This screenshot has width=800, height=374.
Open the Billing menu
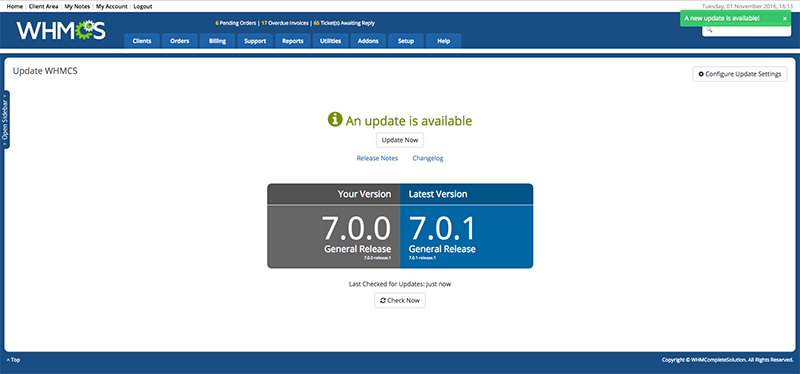coord(217,41)
